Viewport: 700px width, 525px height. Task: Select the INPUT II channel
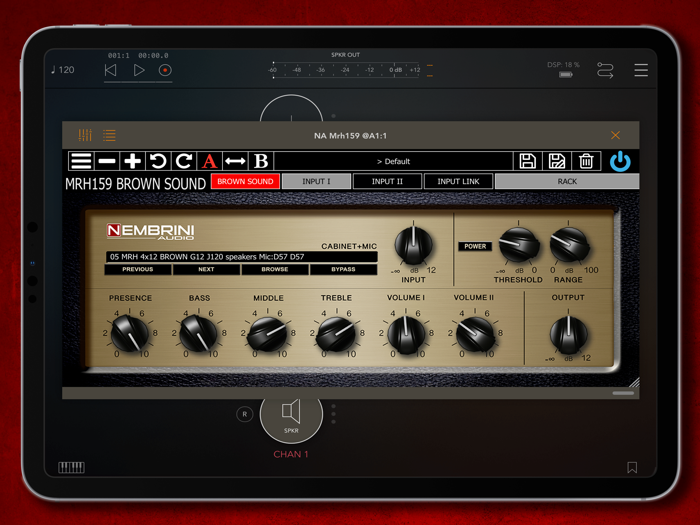pyautogui.click(x=387, y=181)
